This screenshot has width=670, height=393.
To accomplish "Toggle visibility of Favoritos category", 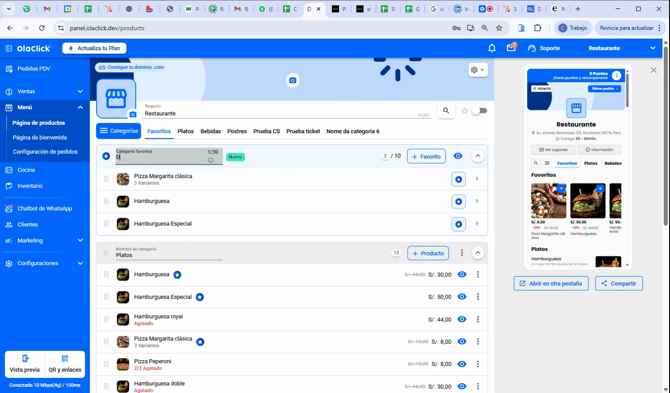I will point(458,156).
